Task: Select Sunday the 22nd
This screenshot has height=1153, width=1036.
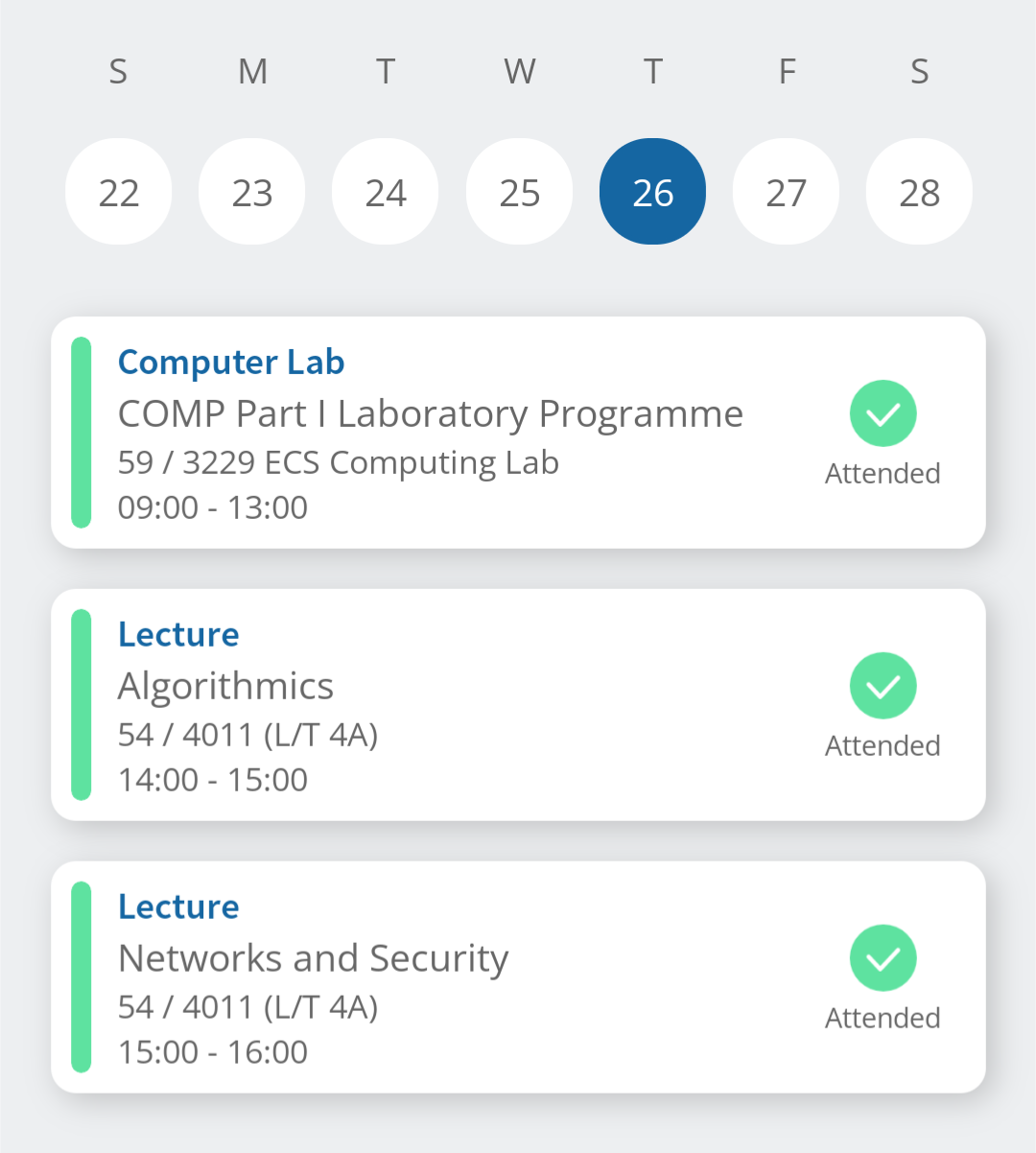Action: [119, 192]
